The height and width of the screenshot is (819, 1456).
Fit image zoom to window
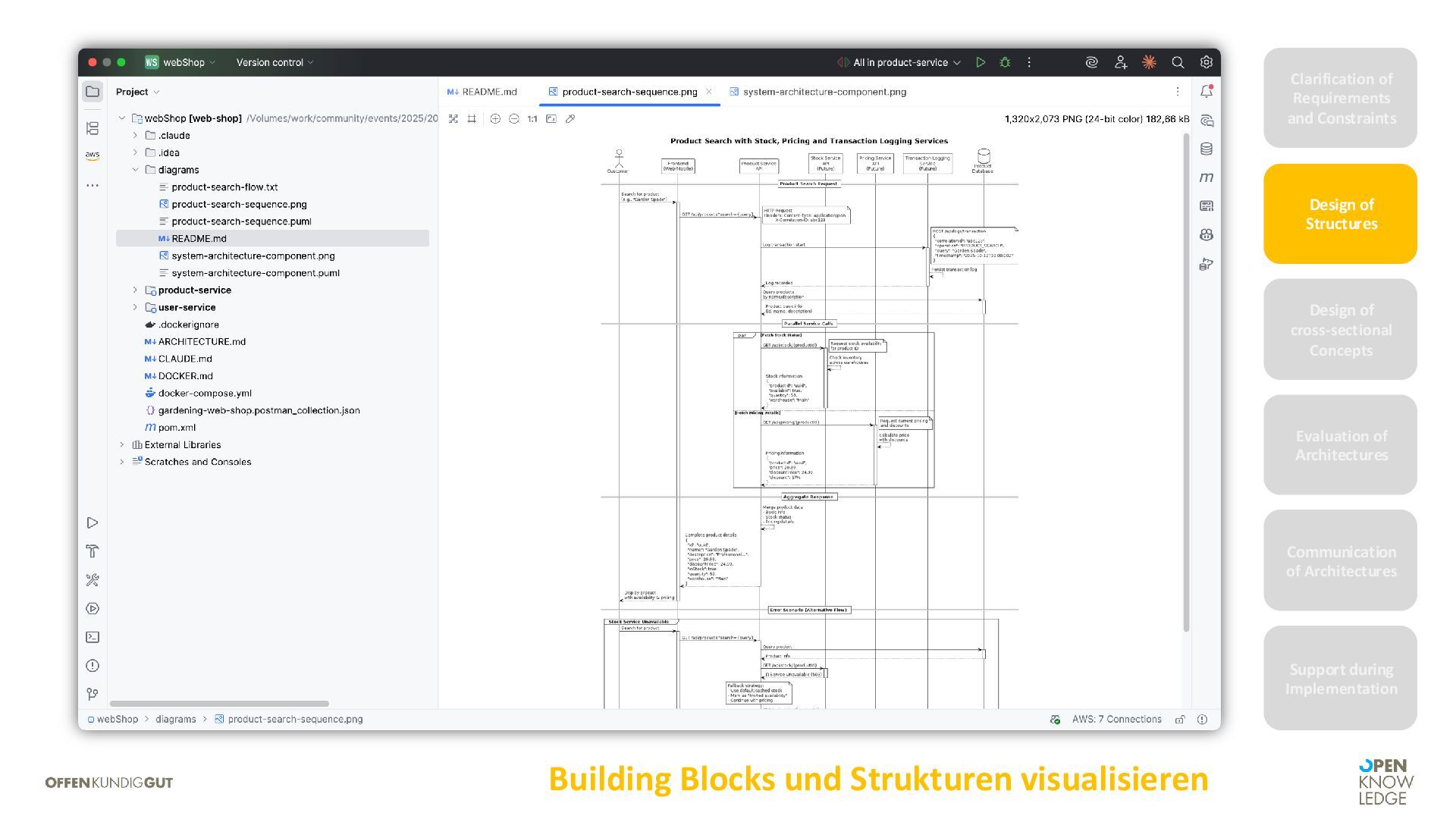[551, 119]
